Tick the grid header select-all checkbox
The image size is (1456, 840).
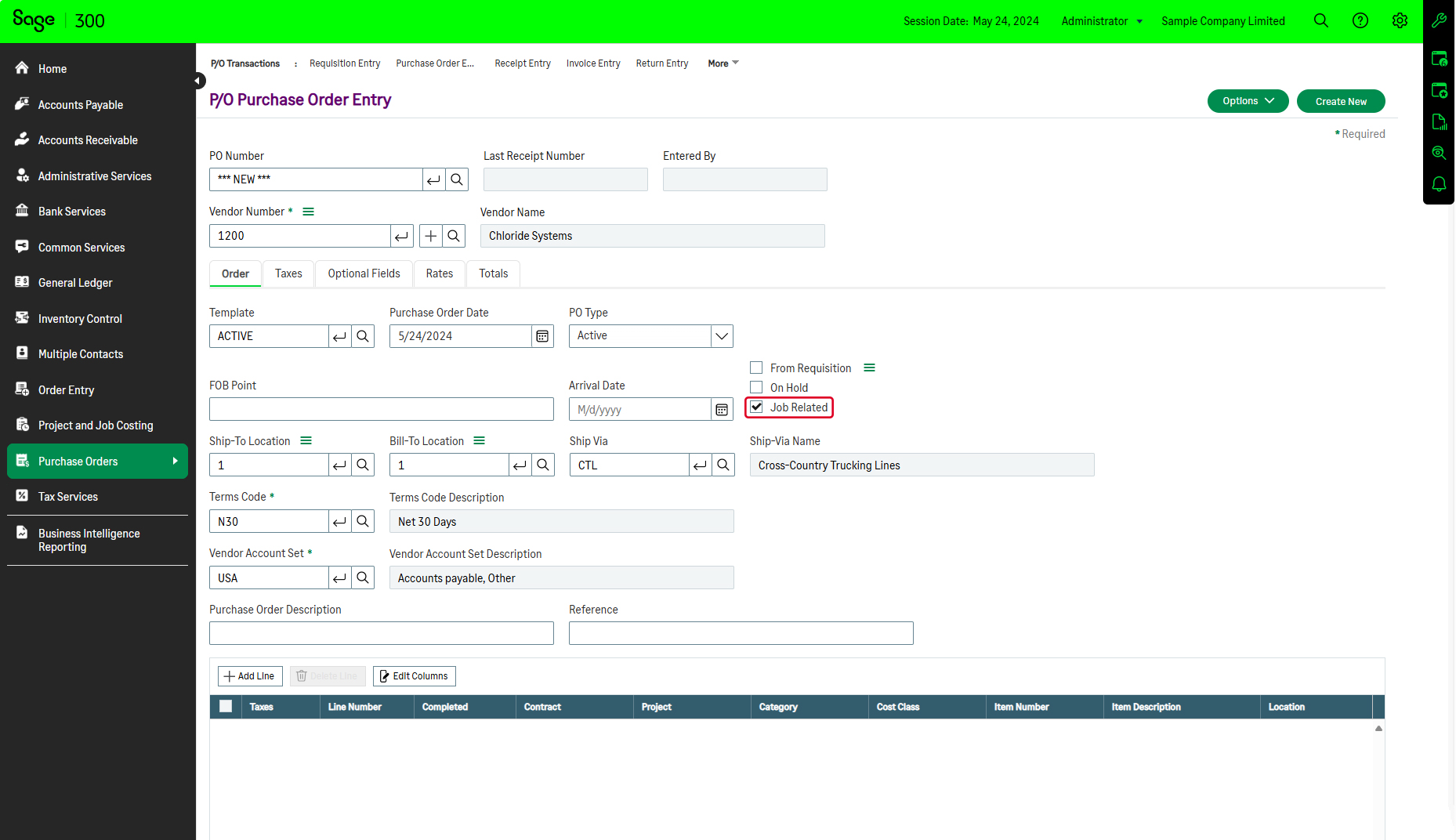point(226,706)
